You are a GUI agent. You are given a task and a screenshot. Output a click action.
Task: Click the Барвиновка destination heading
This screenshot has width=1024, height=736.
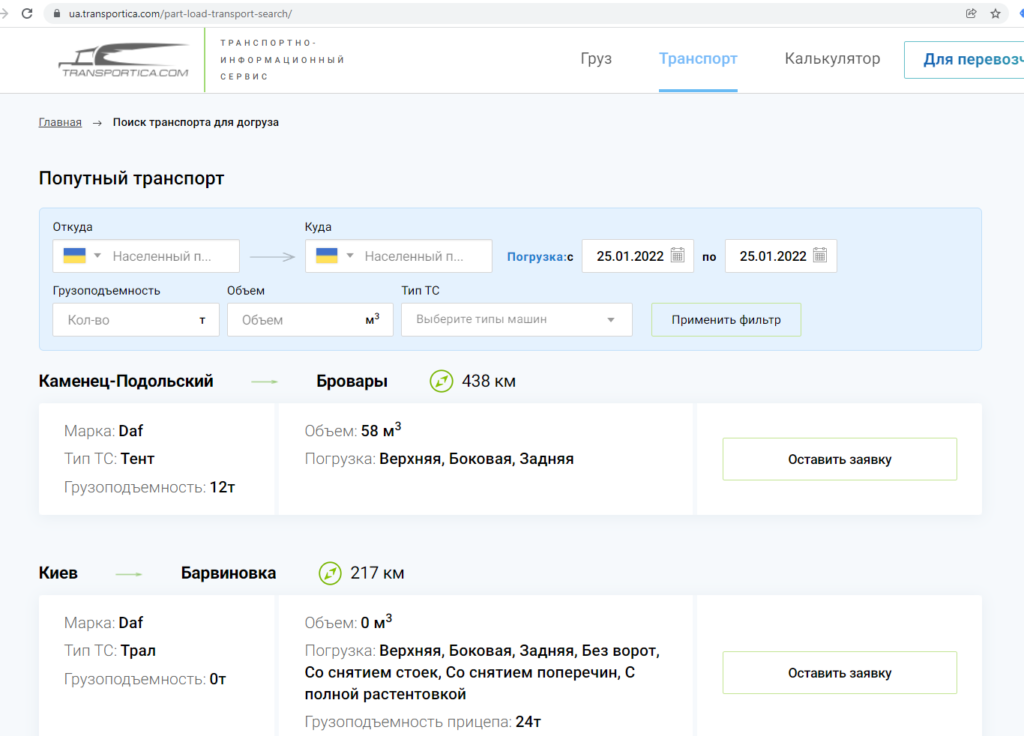click(x=229, y=573)
